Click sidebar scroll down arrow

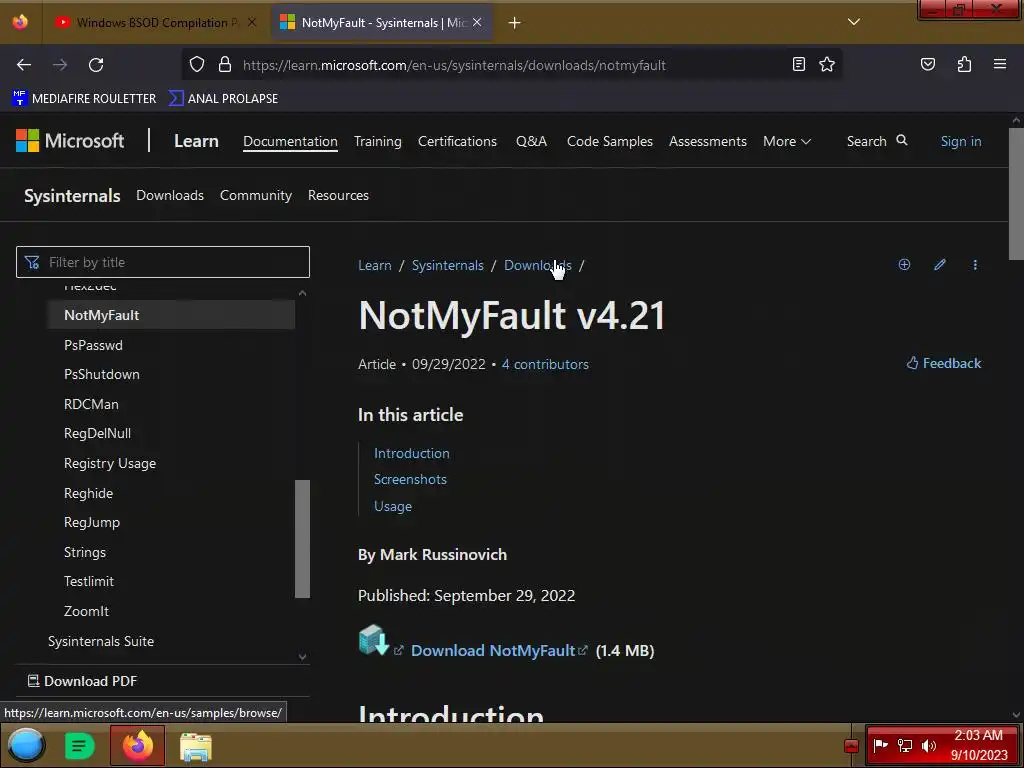click(302, 656)
